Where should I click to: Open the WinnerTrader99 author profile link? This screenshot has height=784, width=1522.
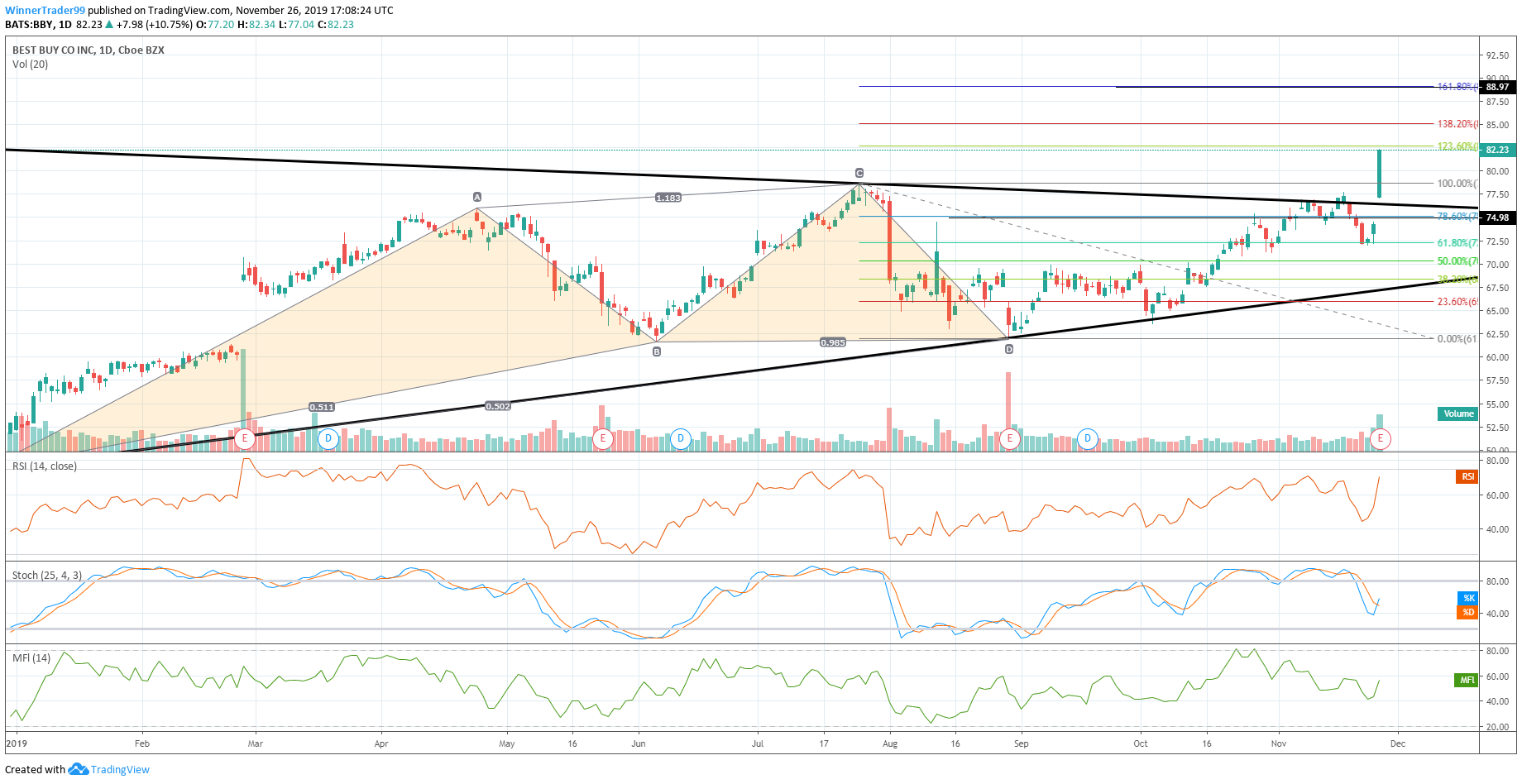[45, 11]
